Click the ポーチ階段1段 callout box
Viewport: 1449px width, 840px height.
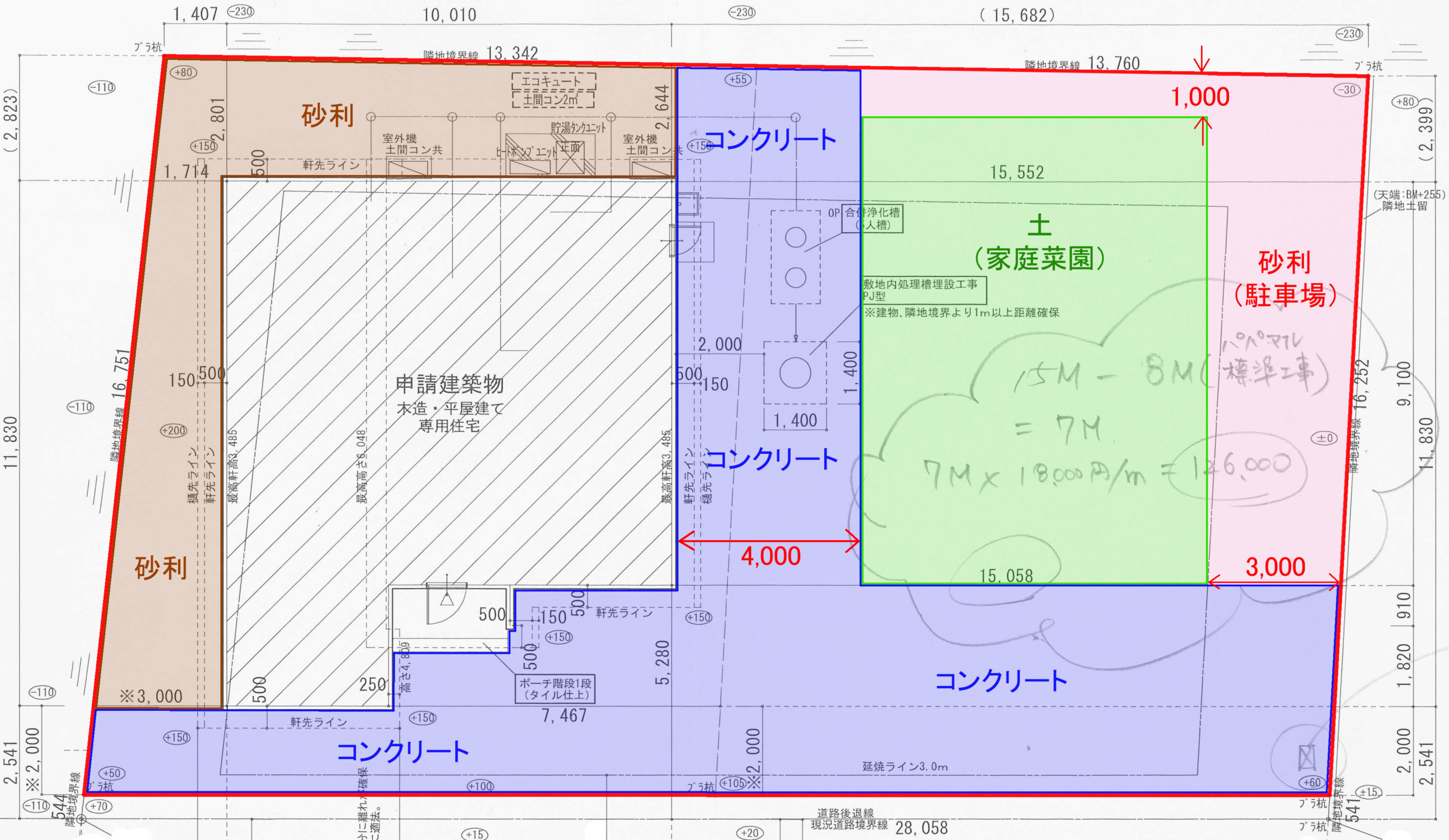(555, 689)
